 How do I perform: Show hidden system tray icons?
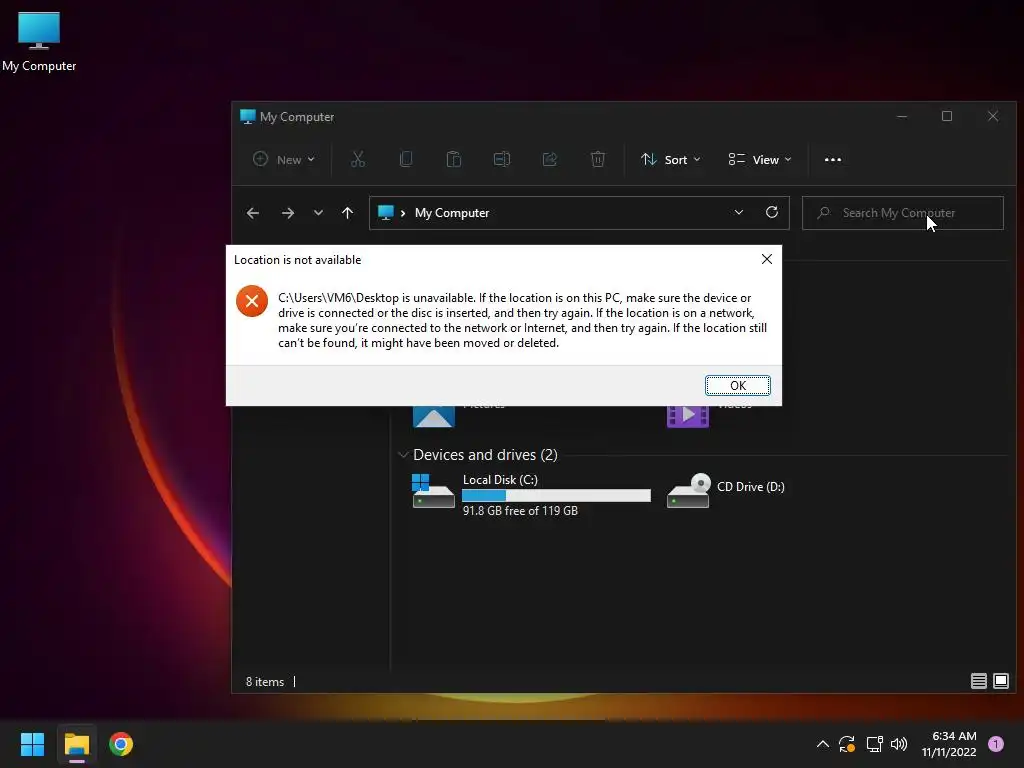point(823,744)
